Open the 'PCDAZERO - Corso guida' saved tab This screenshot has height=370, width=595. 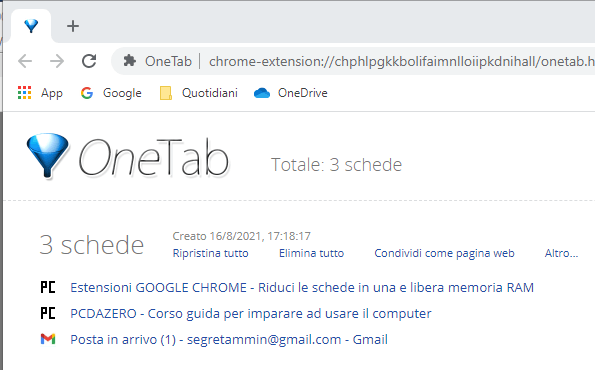pos(251,314)
